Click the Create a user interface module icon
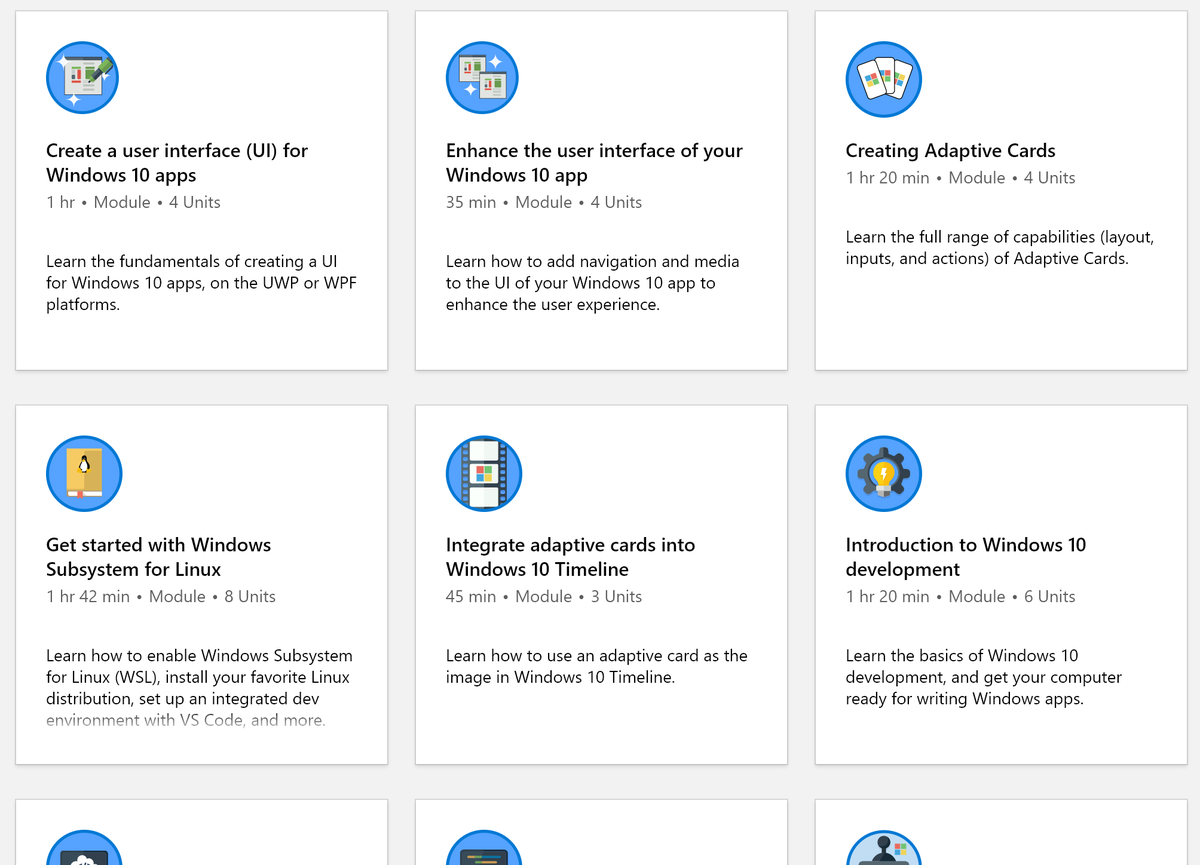1200x865 pixels. [83, 79]
